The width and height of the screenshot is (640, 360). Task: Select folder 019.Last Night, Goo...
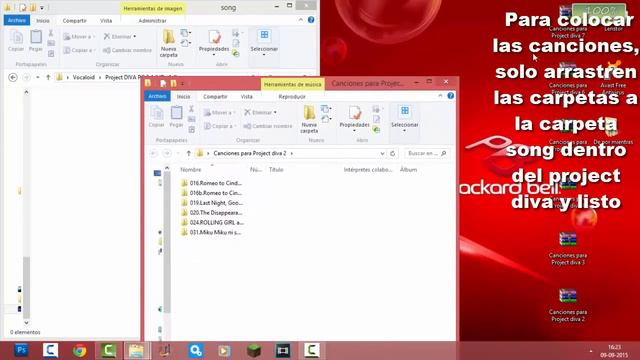(211, 203)
